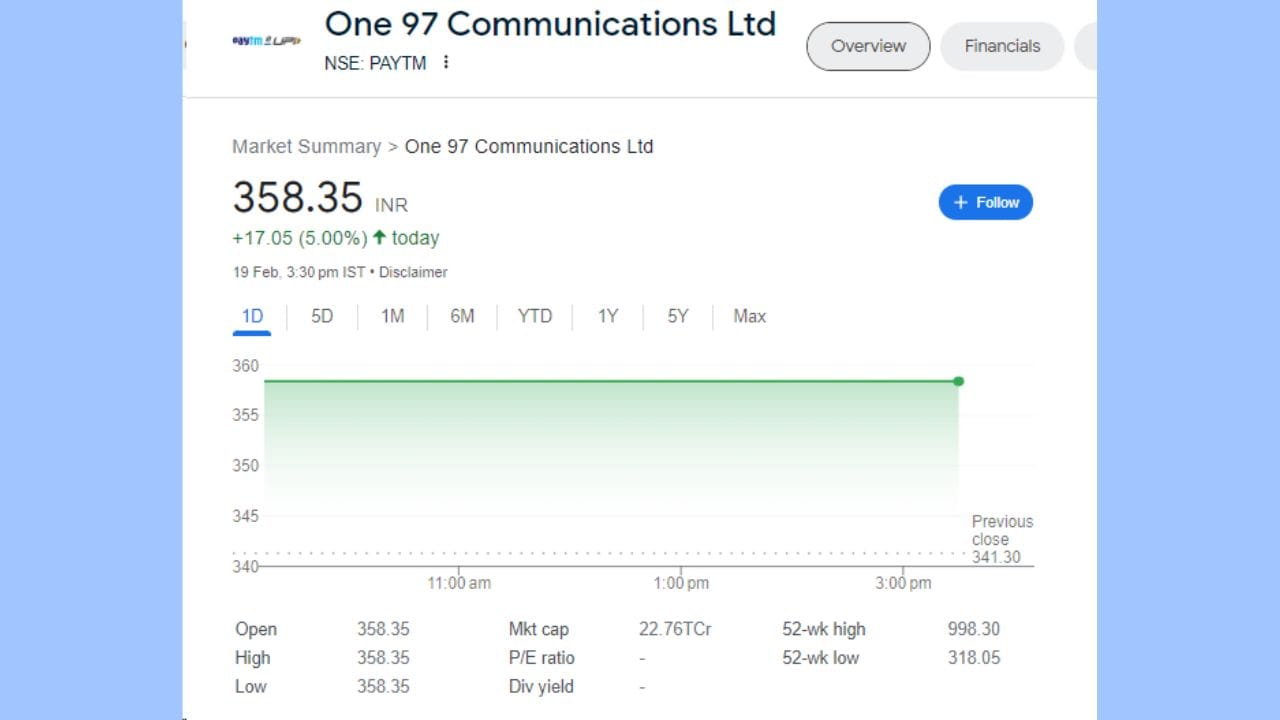Image resolution: width=1280 pixels, height=720 pixels.
Task: Click the One 97 Communications Ltd title
Action: 550,24
